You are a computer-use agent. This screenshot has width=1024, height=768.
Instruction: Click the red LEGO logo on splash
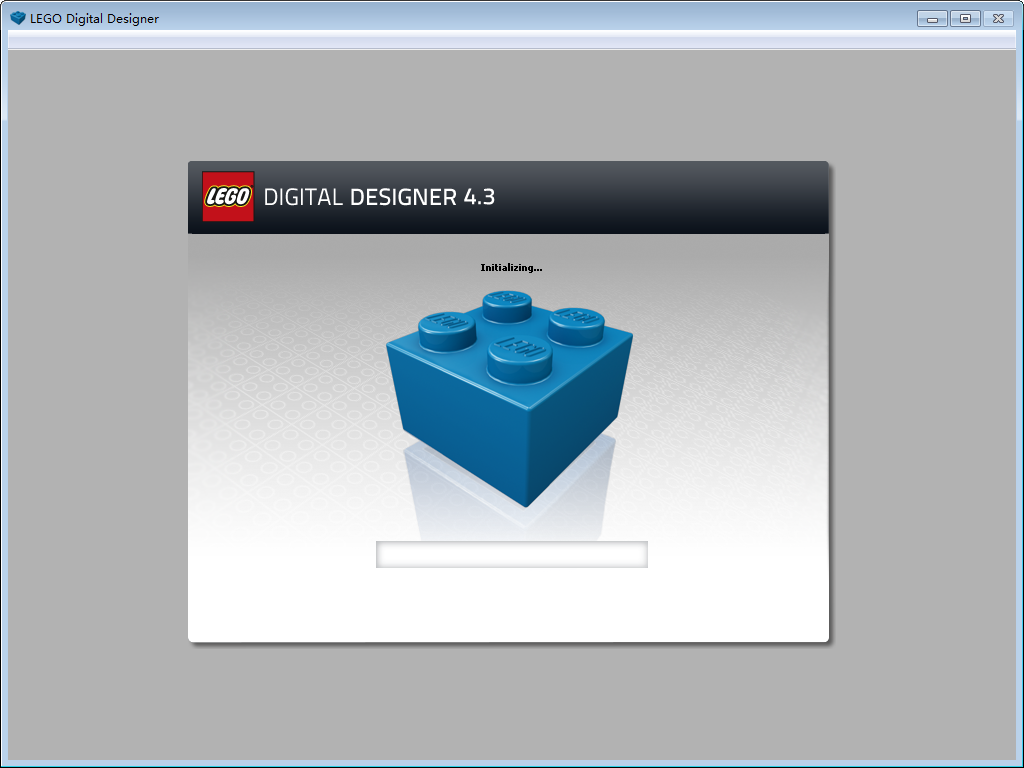(228, 197)
